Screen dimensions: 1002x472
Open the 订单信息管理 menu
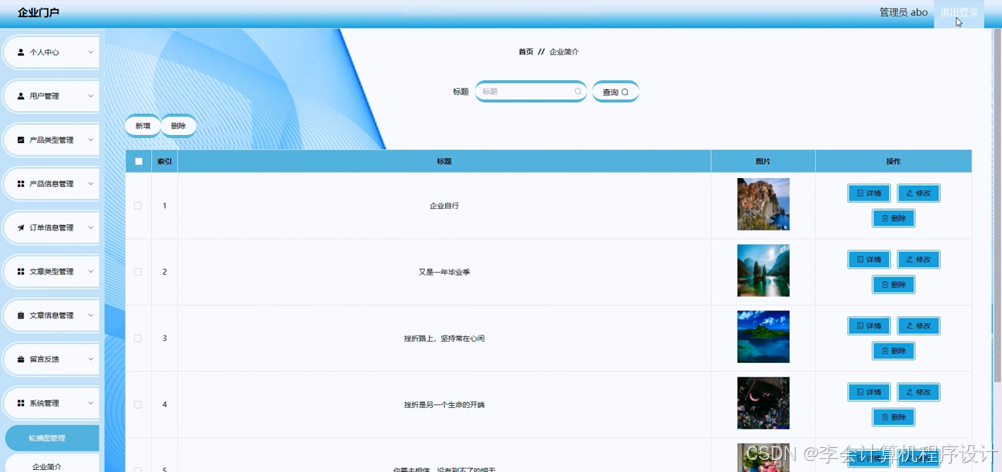(52, 228)
